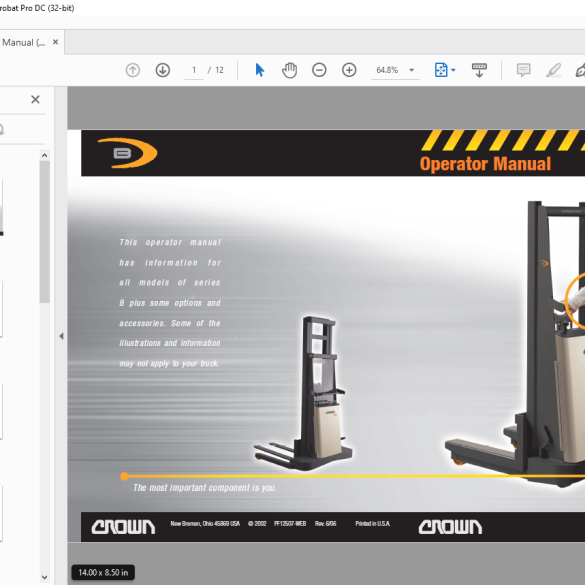
Task: Click the 'PF12507-WEB' document code text
Action: (290, 523)
